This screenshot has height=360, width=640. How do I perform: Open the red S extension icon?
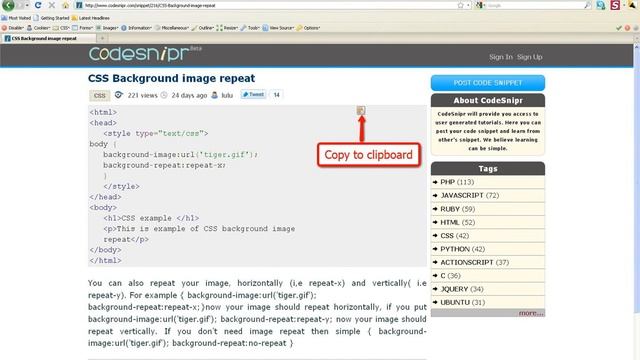pos(615,5)
